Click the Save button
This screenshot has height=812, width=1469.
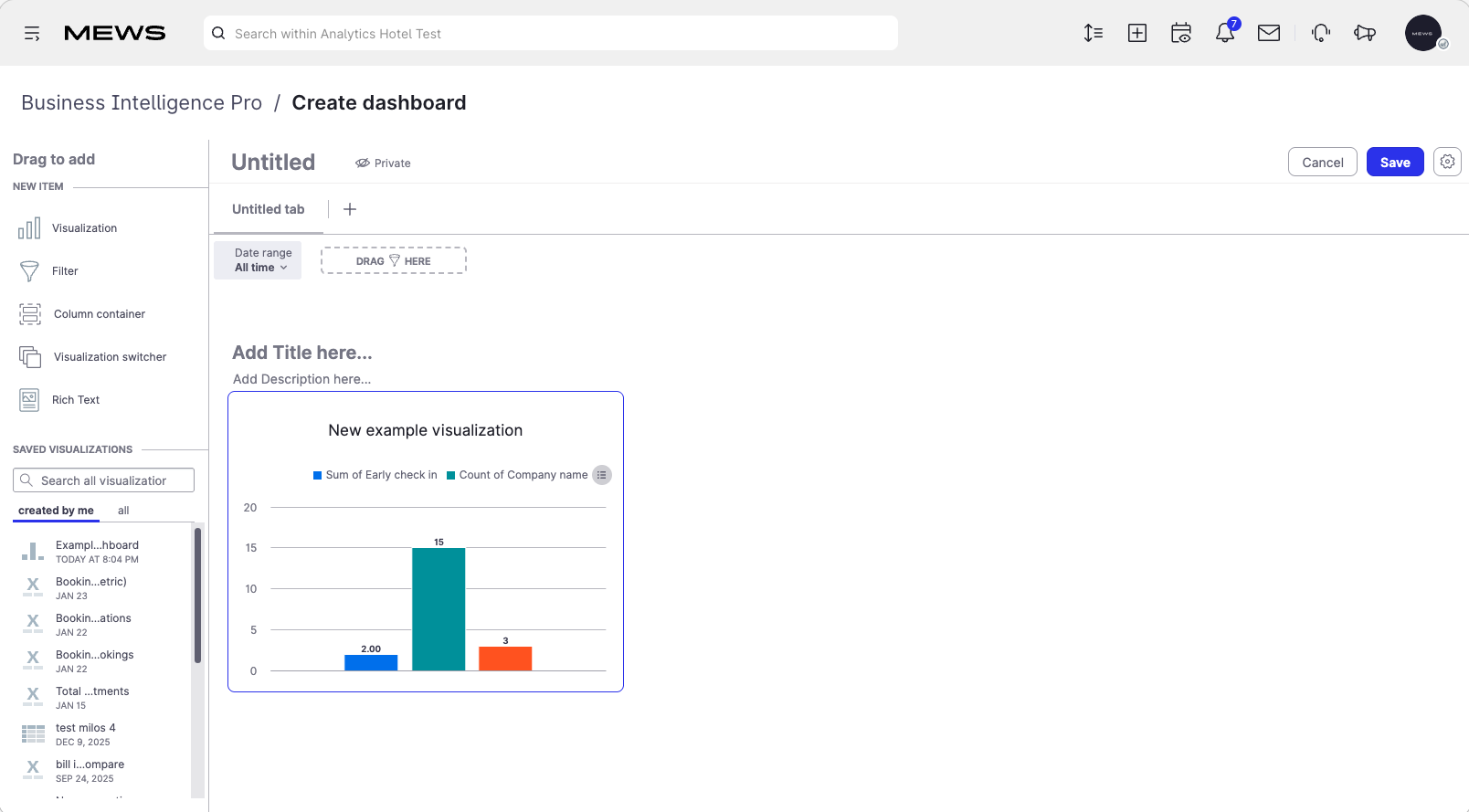coord(1395,162)
